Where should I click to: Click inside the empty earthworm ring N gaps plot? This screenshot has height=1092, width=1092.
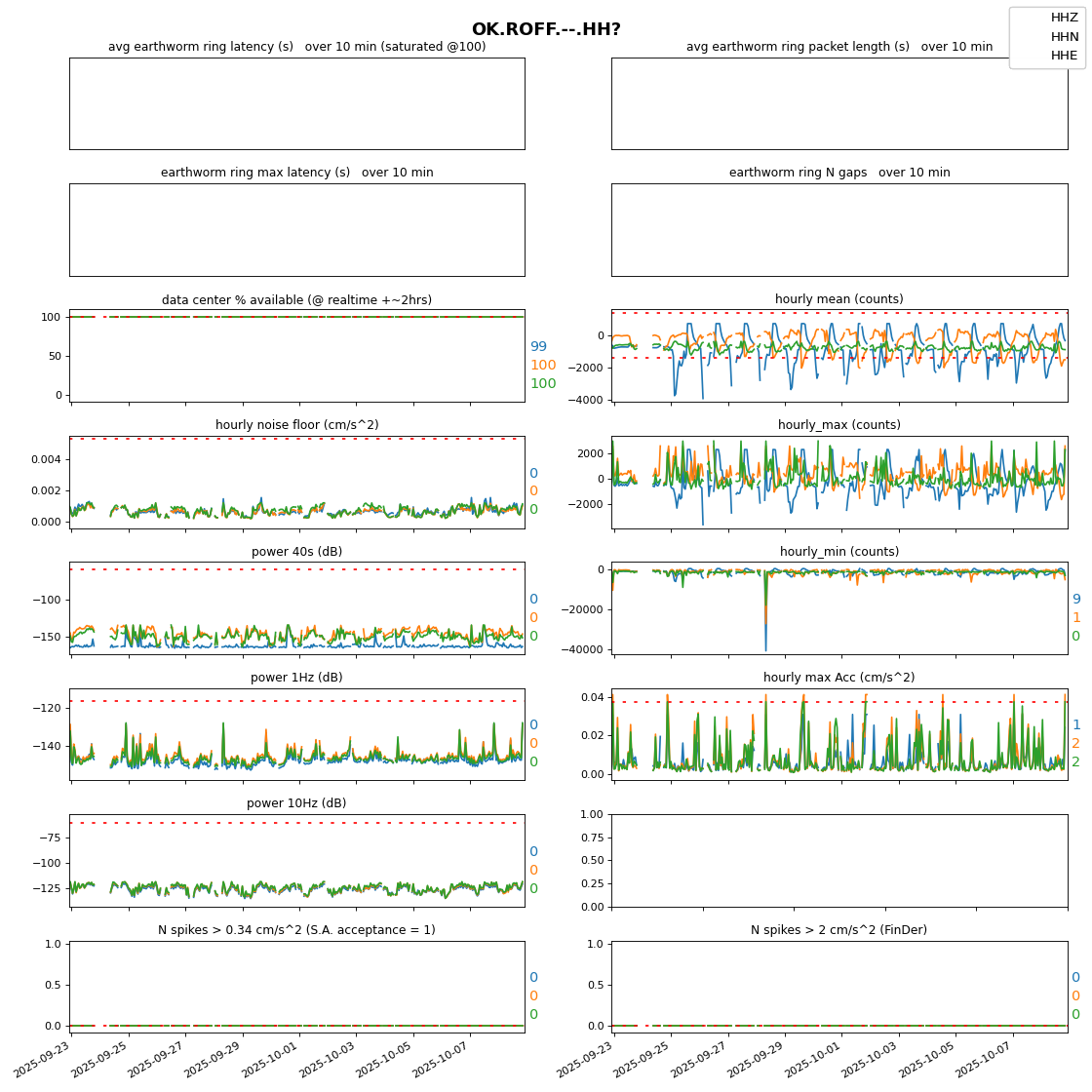838,230
